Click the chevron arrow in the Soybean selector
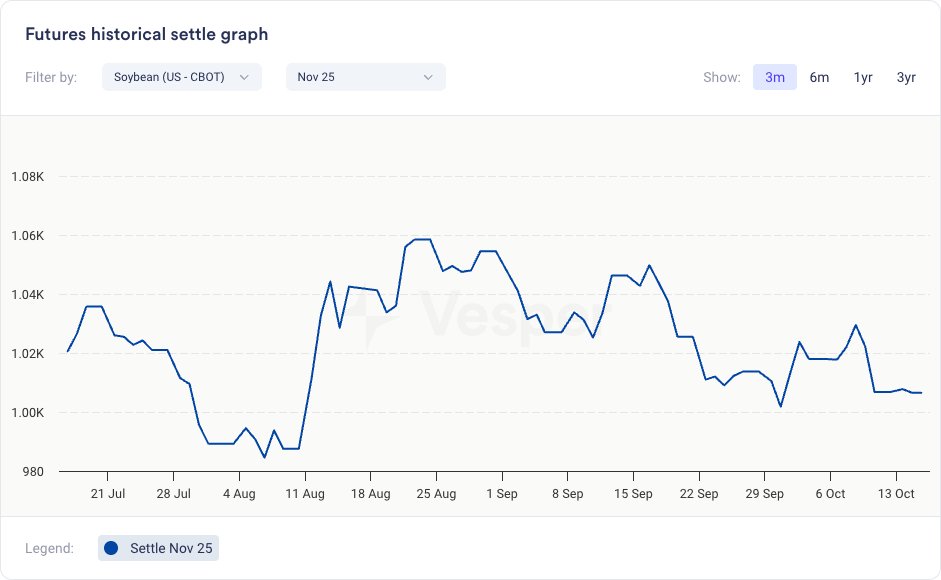The width and height of the screenshot is (941, 580). (x=244, y=77)
